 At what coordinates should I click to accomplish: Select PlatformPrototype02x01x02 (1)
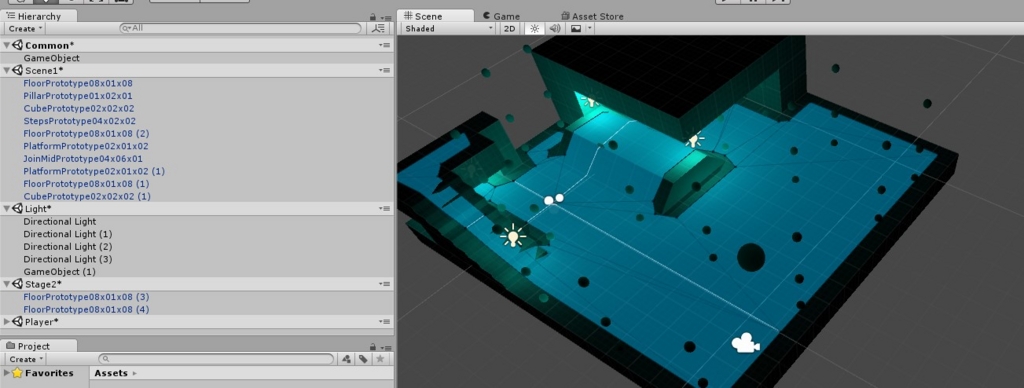94,171
